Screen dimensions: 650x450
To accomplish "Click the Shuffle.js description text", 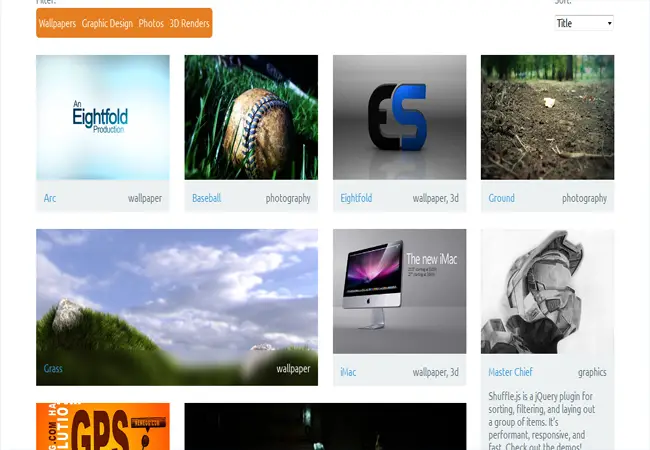I will click(542, 421).
